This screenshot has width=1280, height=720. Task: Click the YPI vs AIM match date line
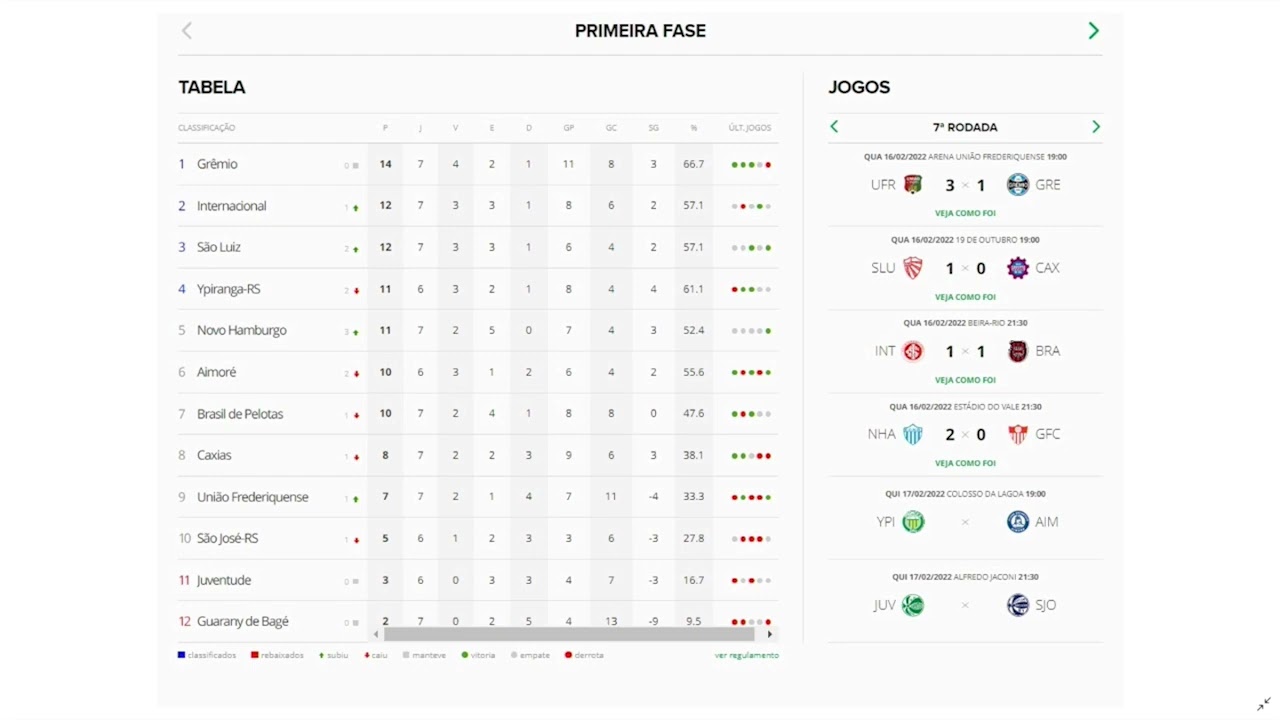pyautogui.click(x=965, y=494)
